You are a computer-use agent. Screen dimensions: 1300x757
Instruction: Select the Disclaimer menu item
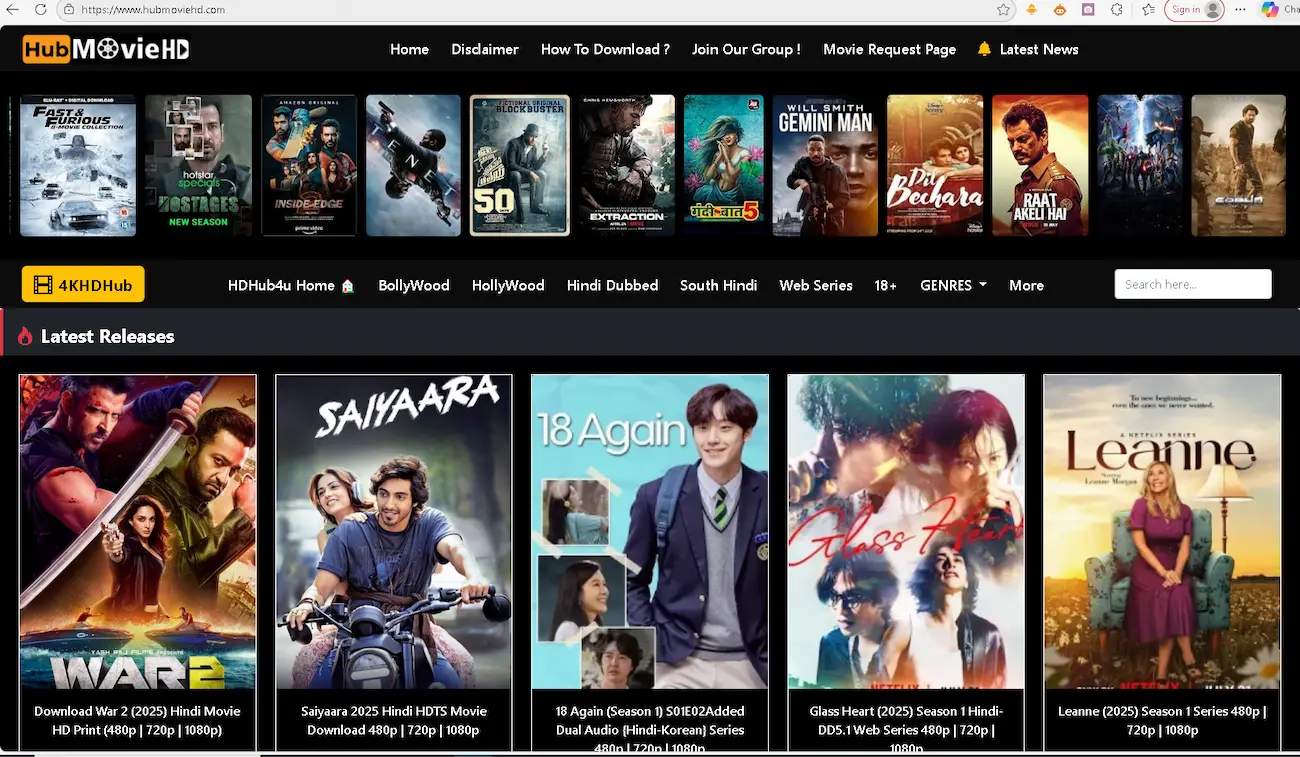(485, 48)
